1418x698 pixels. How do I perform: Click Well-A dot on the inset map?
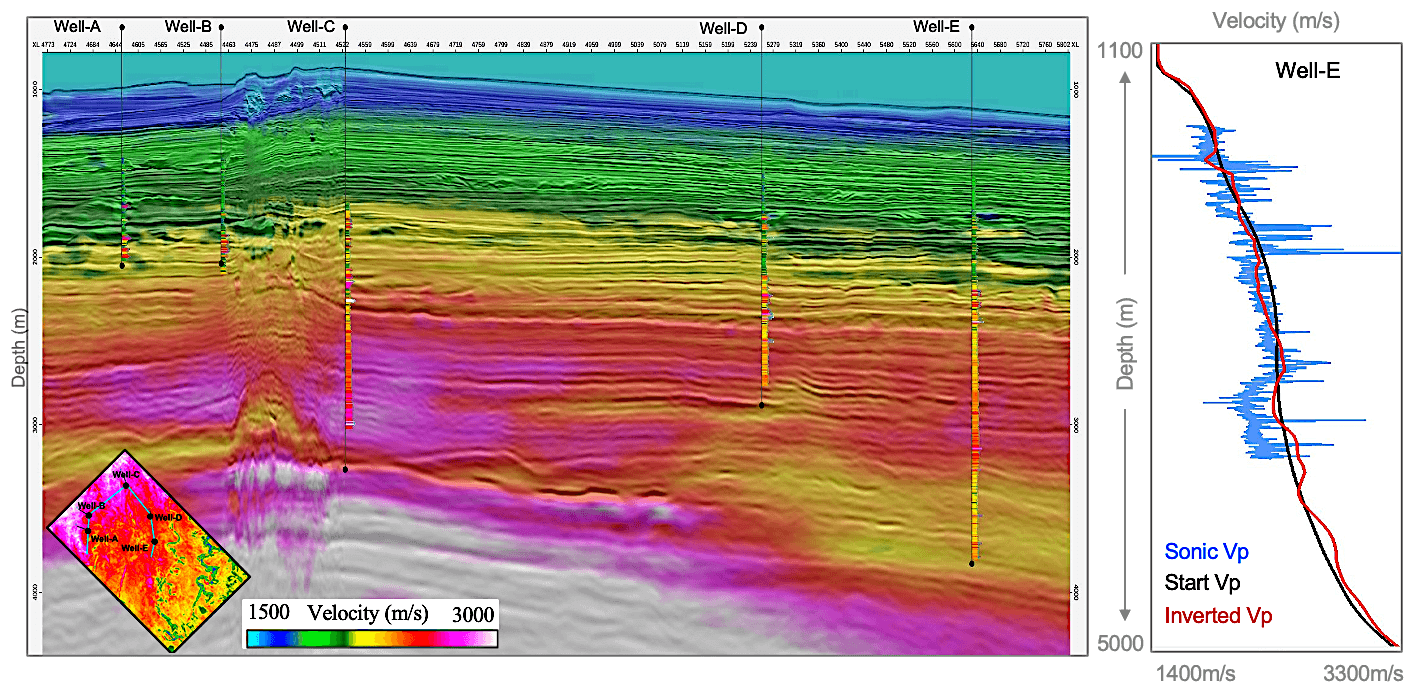coord(87,530)
